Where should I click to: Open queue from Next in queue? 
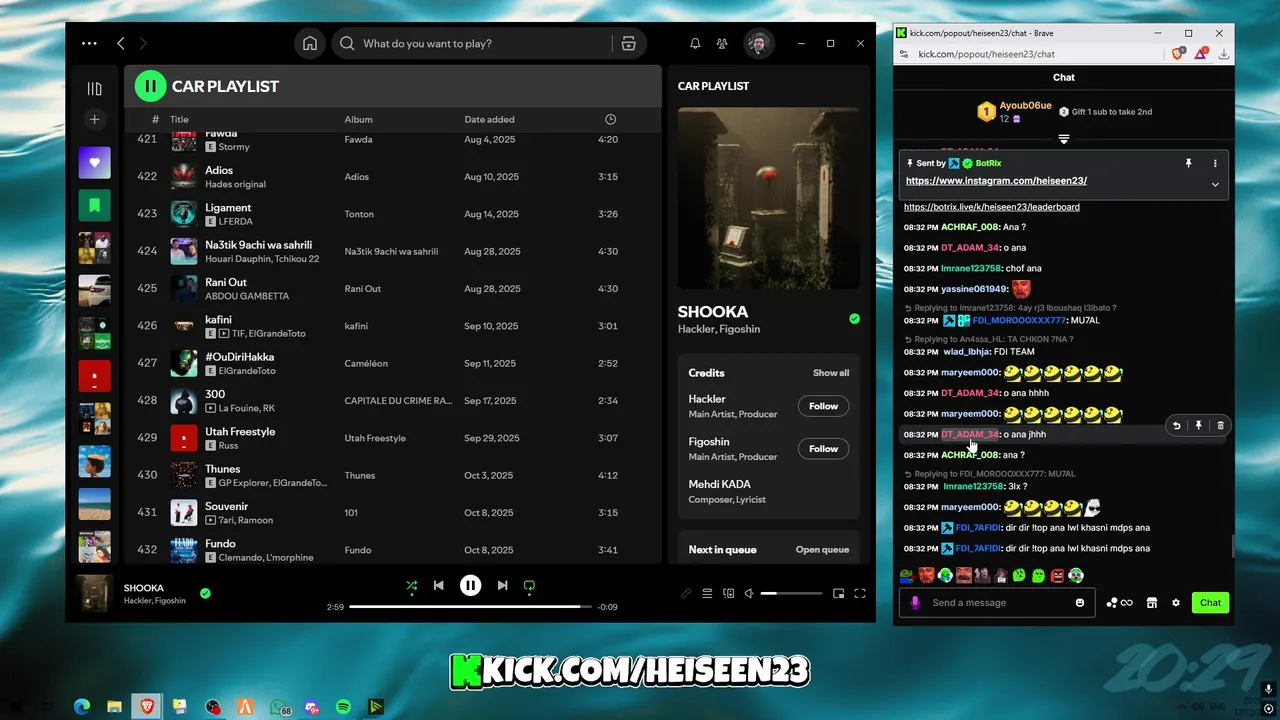(x=822, y=549)
